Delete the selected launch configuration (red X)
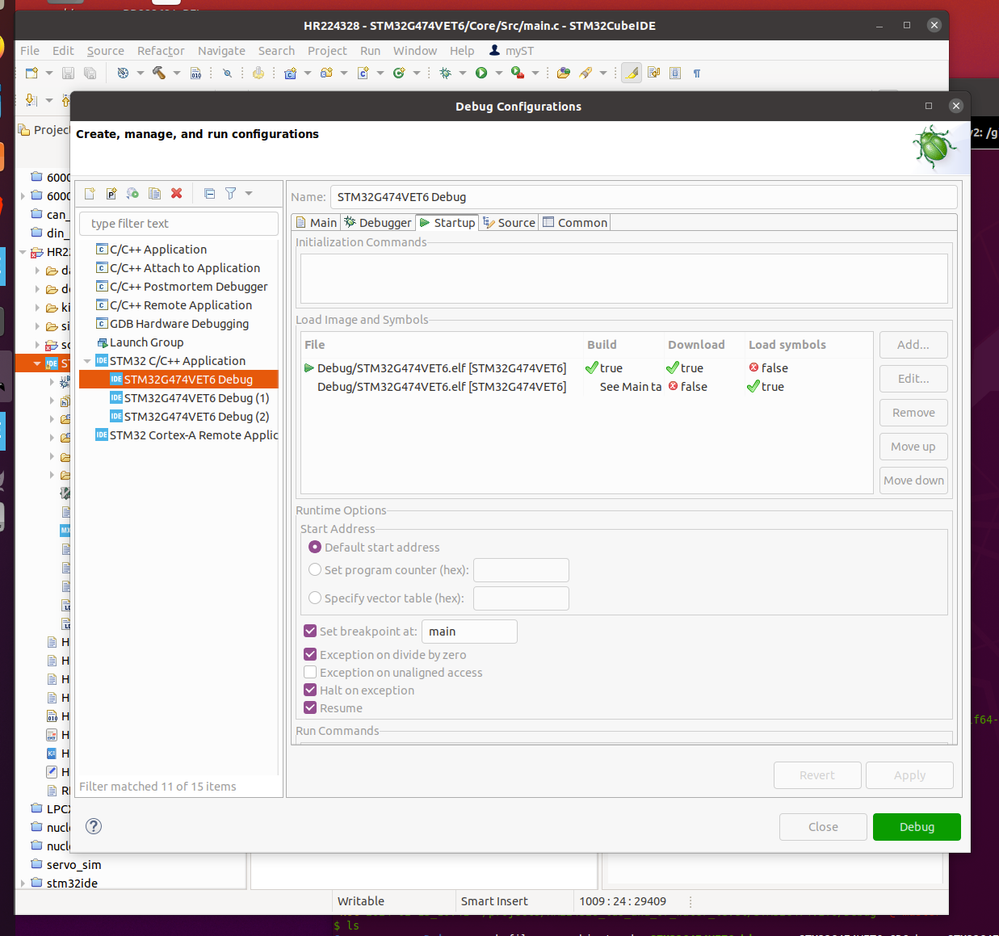Image resolution: width=999 pixels, height=936 pixels. 176,194
